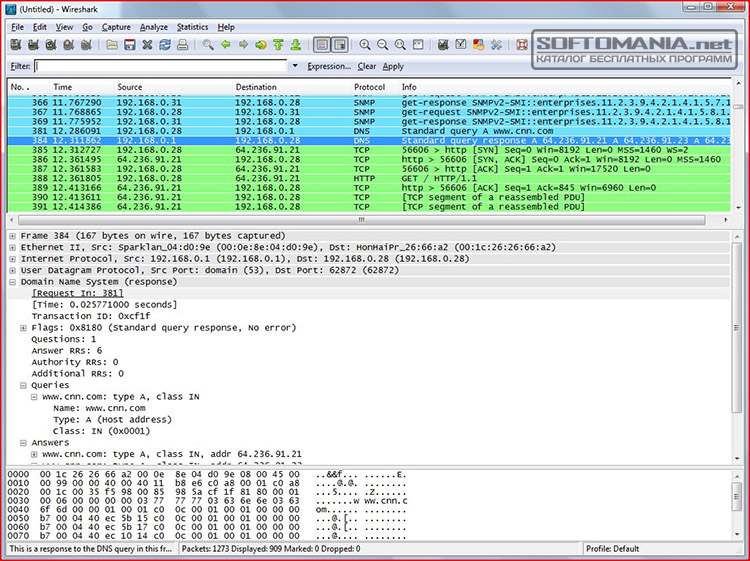
Task: Select packet 388 GET / HTTP/1.1 row
Action: [369, 178]
